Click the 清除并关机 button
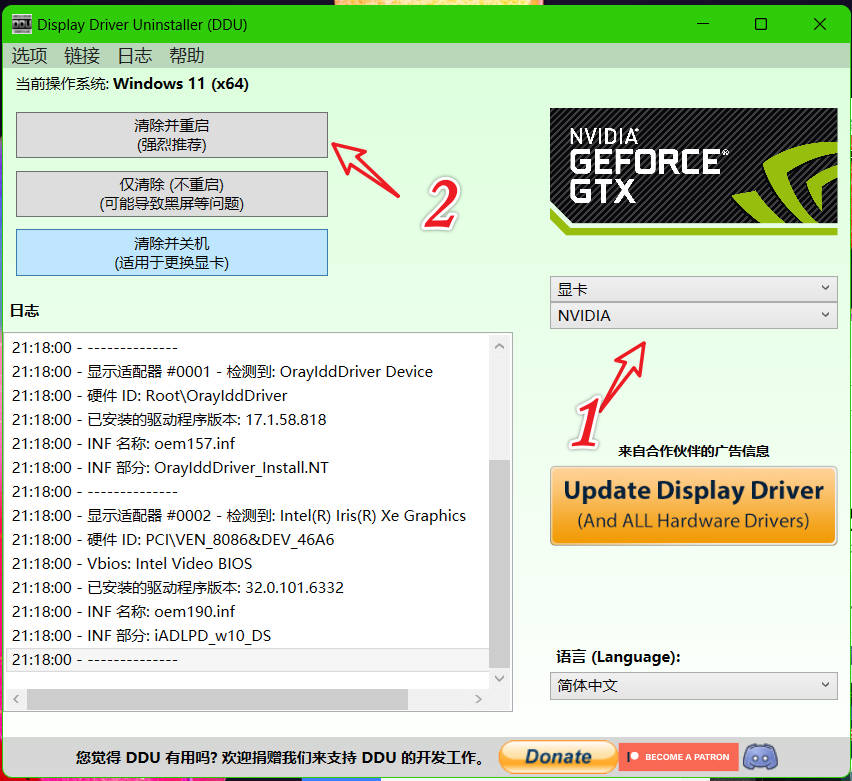The height and width of the screenshot is (781, 852). pos(172,253)
